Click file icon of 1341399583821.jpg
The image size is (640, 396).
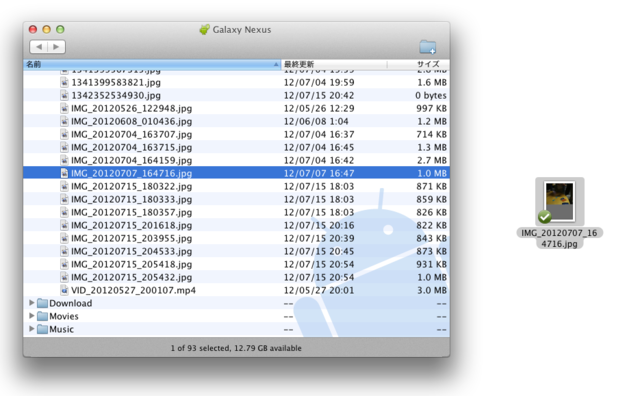coord(64,82)
